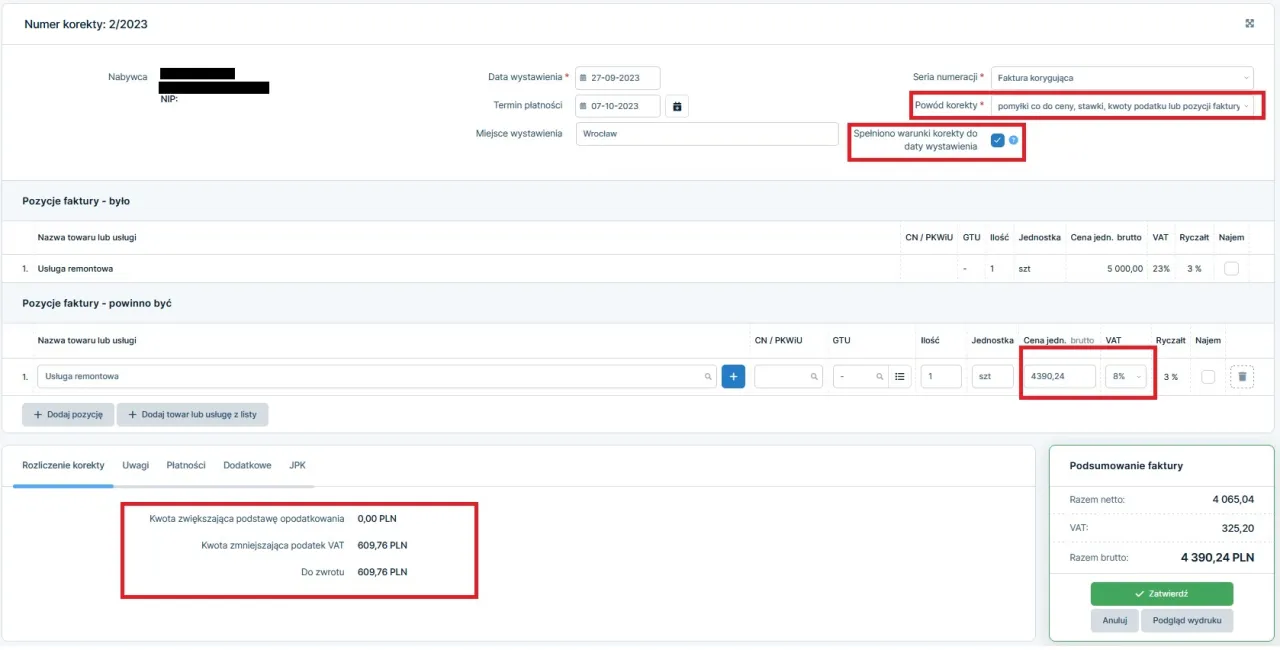Open the Płatności tab
Image resolution: width=1280 pixels, height=650 pixels.
coord(186,465)
